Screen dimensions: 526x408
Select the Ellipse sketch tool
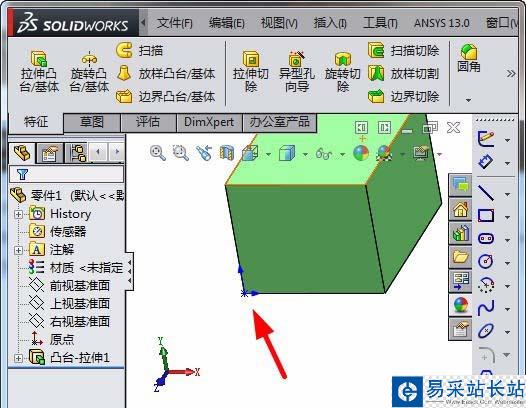[486, 330]
